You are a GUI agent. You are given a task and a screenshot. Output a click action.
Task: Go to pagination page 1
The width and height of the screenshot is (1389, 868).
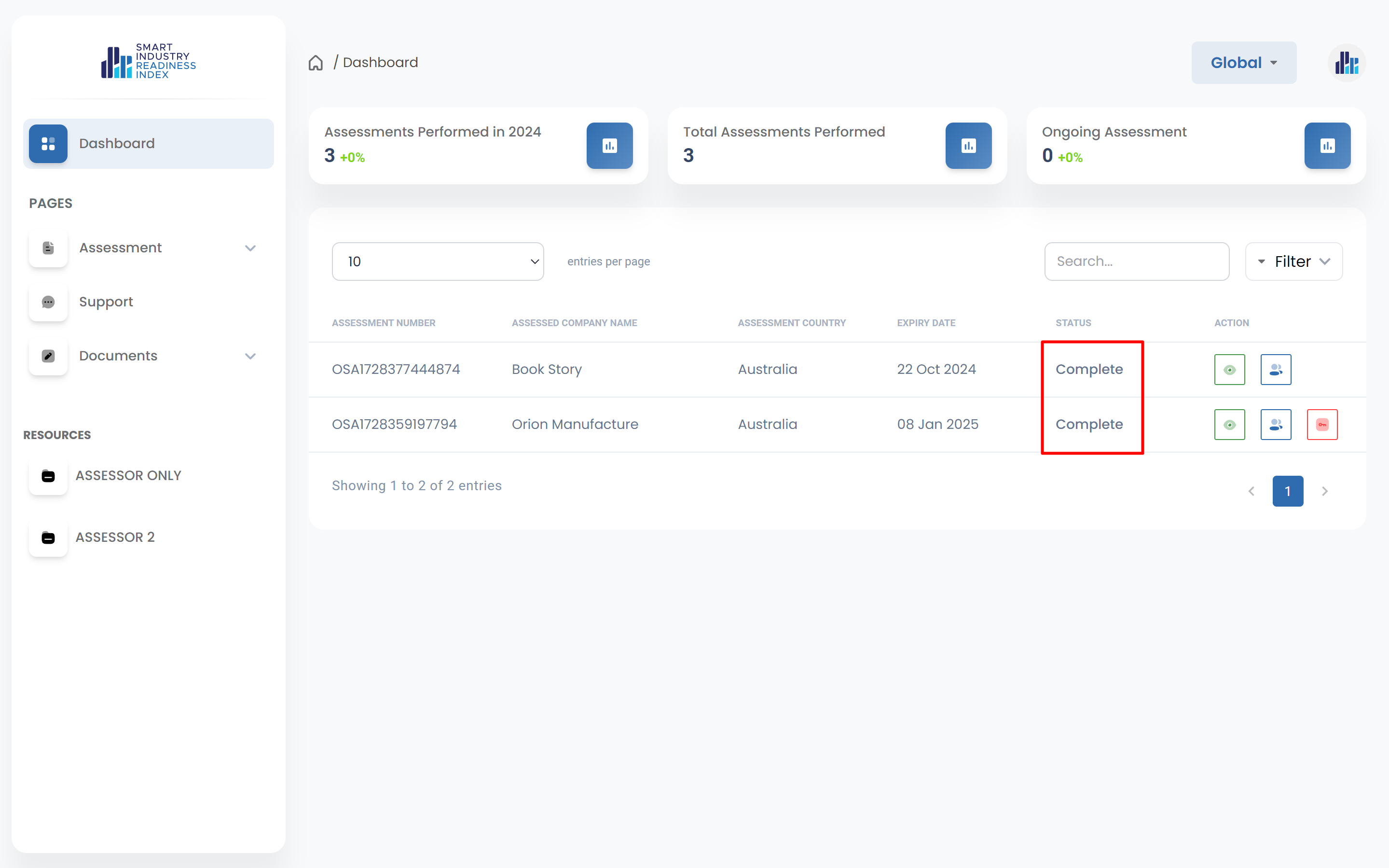coord(1287,491)
